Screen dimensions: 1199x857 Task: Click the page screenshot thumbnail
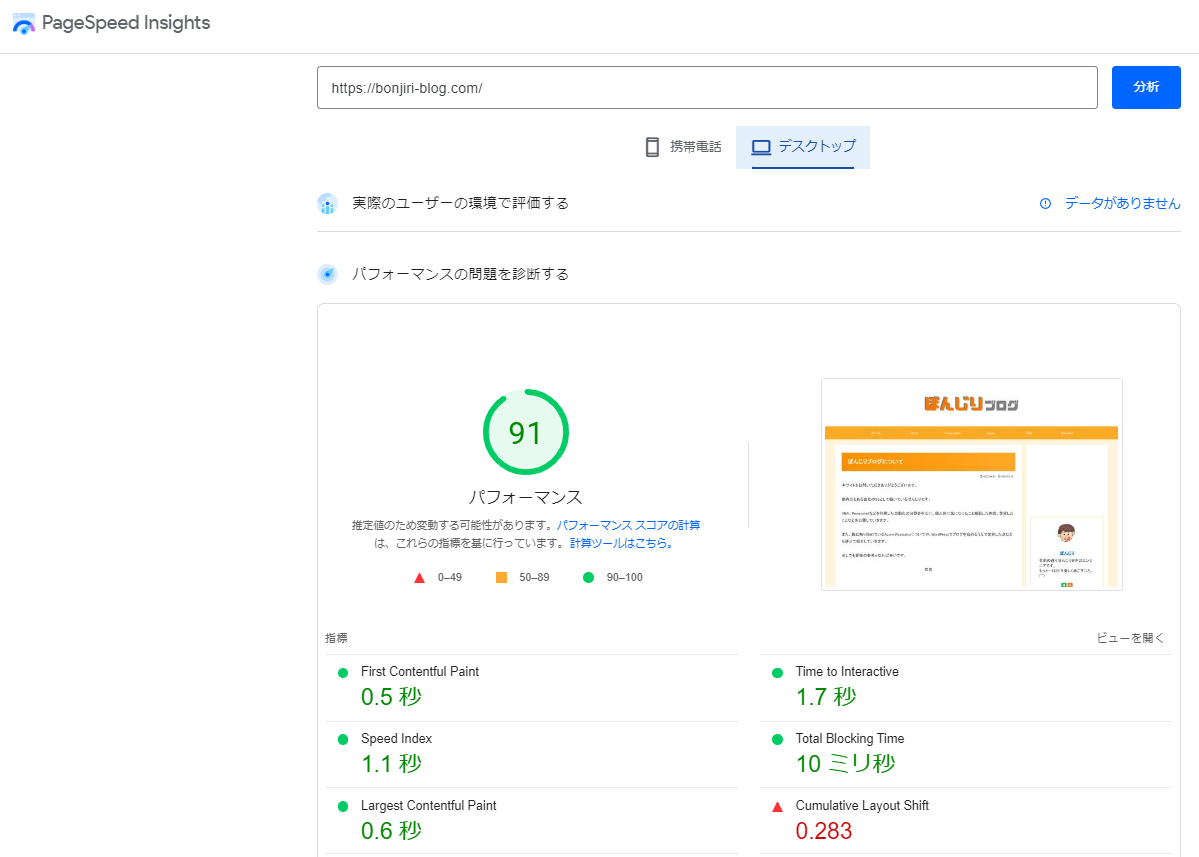(971, 484)
